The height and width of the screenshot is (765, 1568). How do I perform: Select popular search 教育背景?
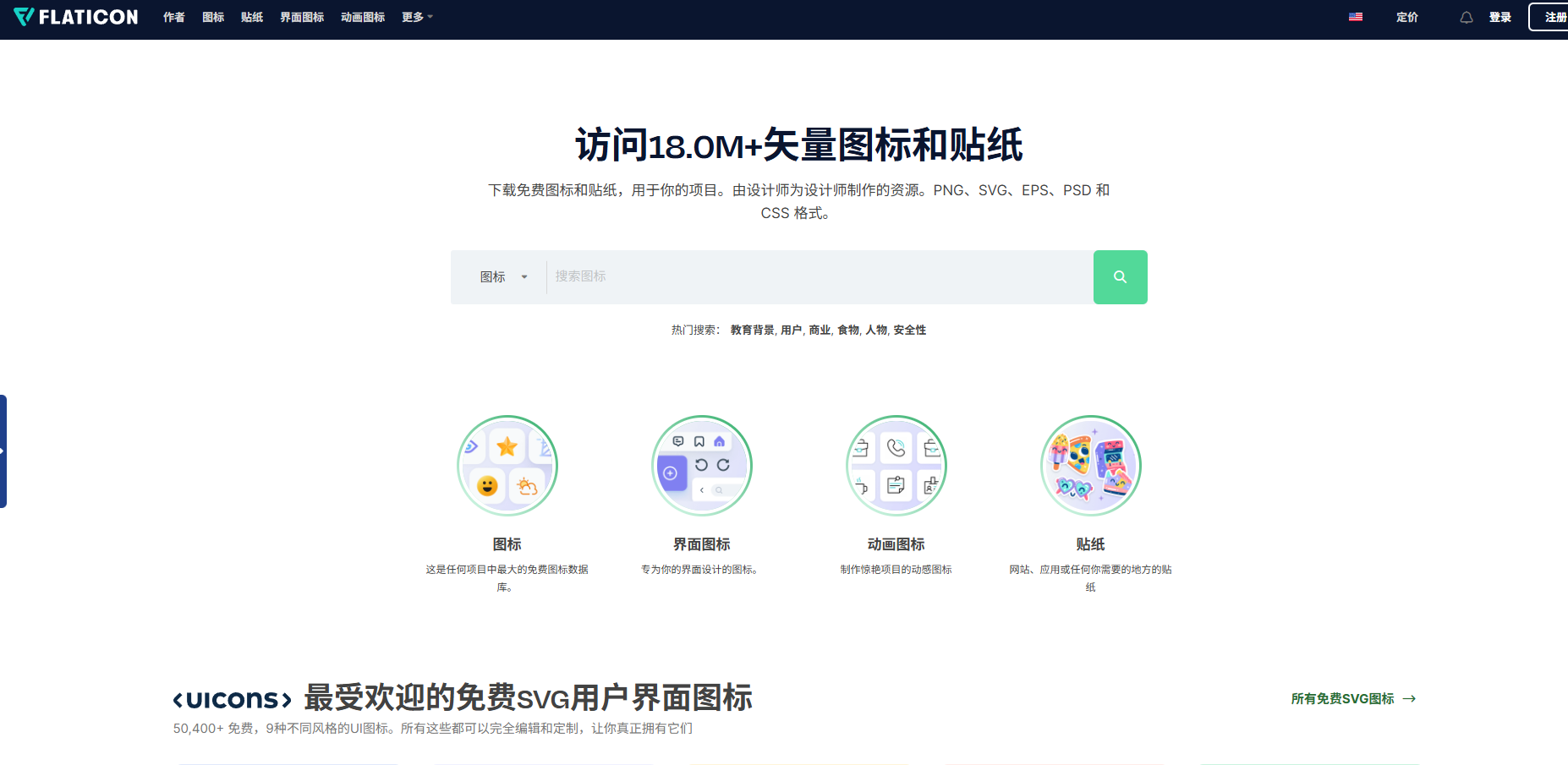(x=753, y=330)
